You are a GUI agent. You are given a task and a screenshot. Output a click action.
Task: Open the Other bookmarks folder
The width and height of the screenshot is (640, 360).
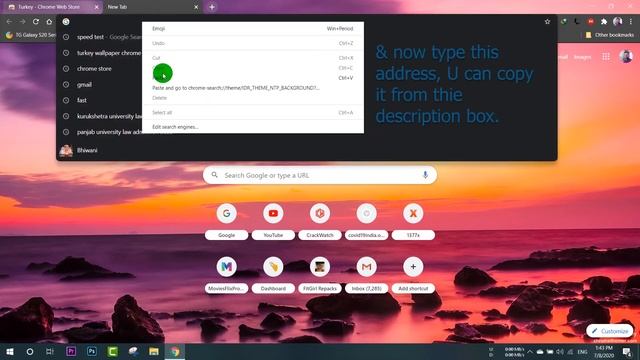(610, 35)
